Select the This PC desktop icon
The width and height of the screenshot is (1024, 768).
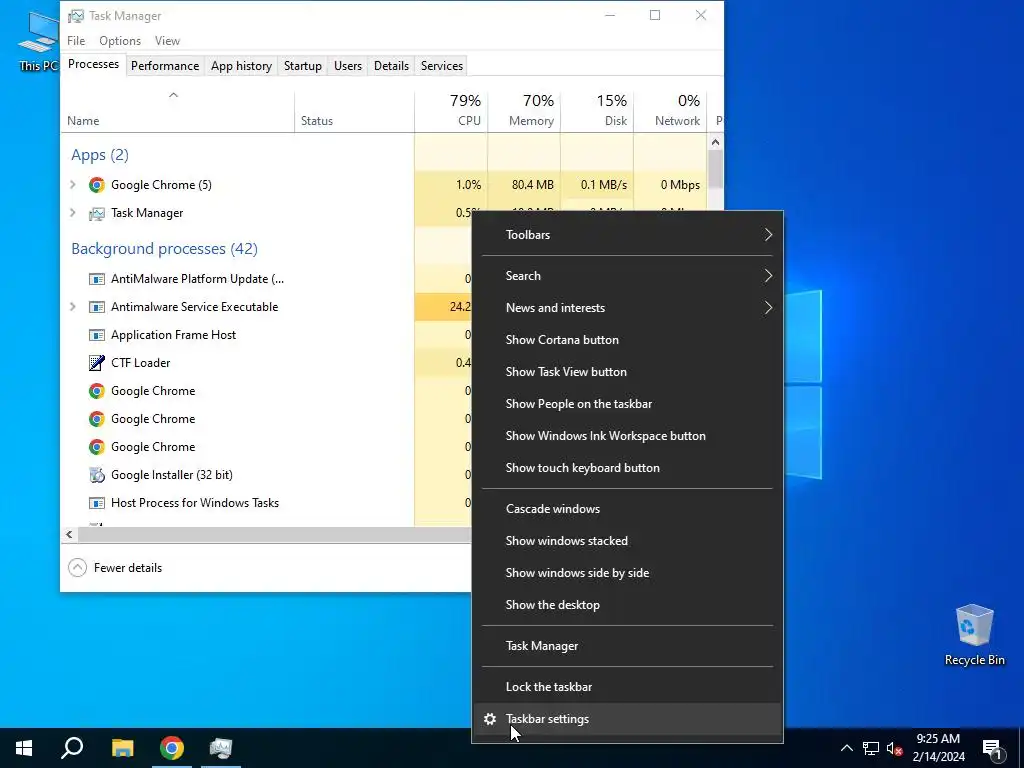[38, 41]
